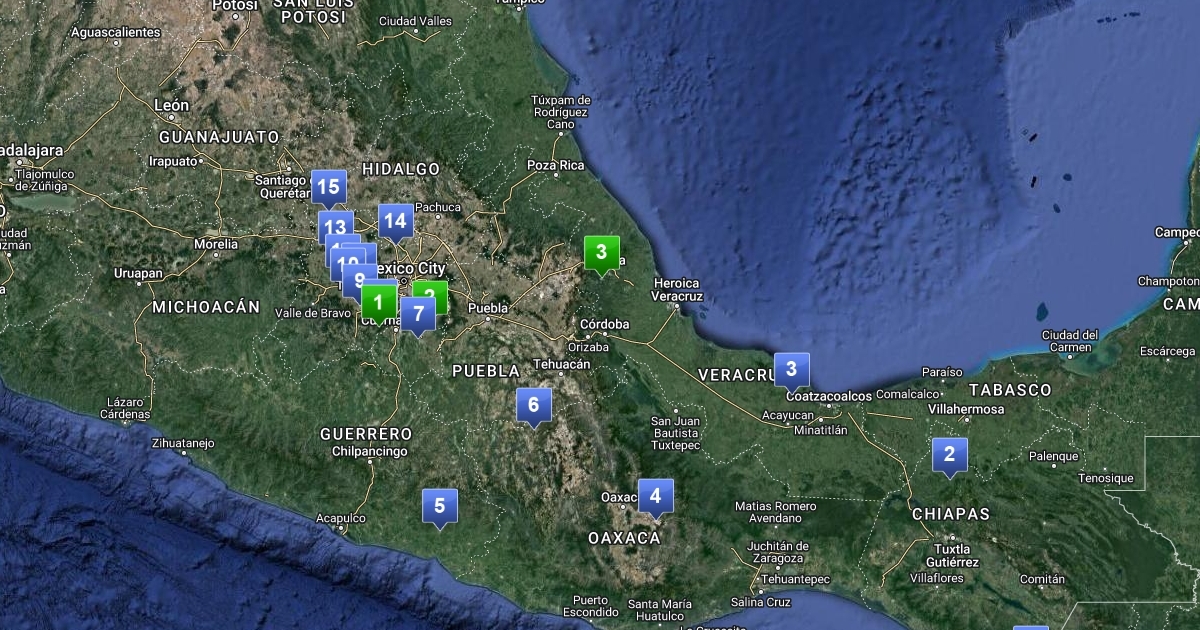Click the TABASCO state label
Image resolution: width=1200 pixels, height=630 pixels.
(1010, 389)
